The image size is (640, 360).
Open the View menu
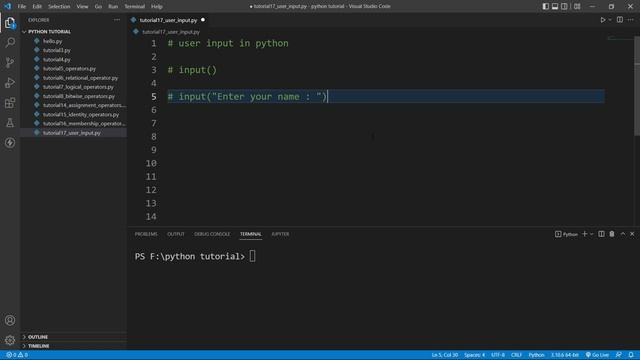(82, 7)
